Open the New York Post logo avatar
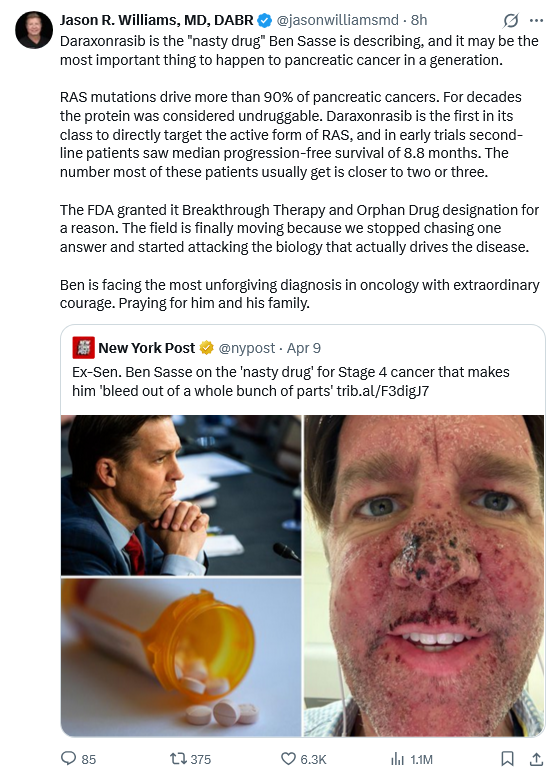560x780 pixels. pos(84,348)
